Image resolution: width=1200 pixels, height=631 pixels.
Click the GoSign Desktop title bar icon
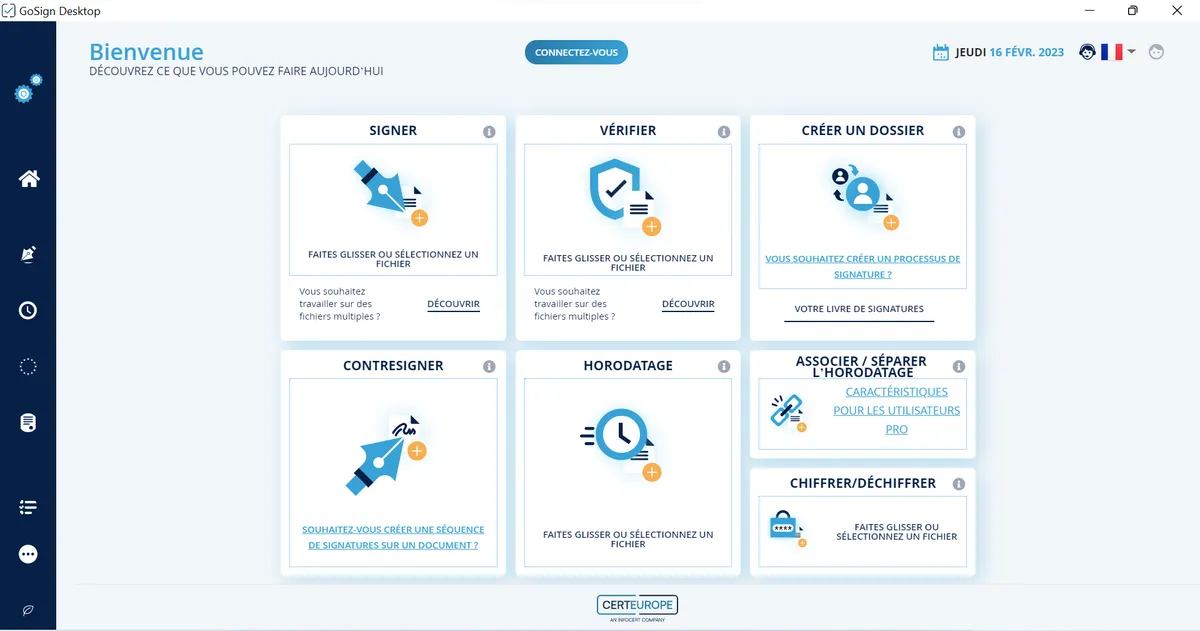(x=9, y=10)
